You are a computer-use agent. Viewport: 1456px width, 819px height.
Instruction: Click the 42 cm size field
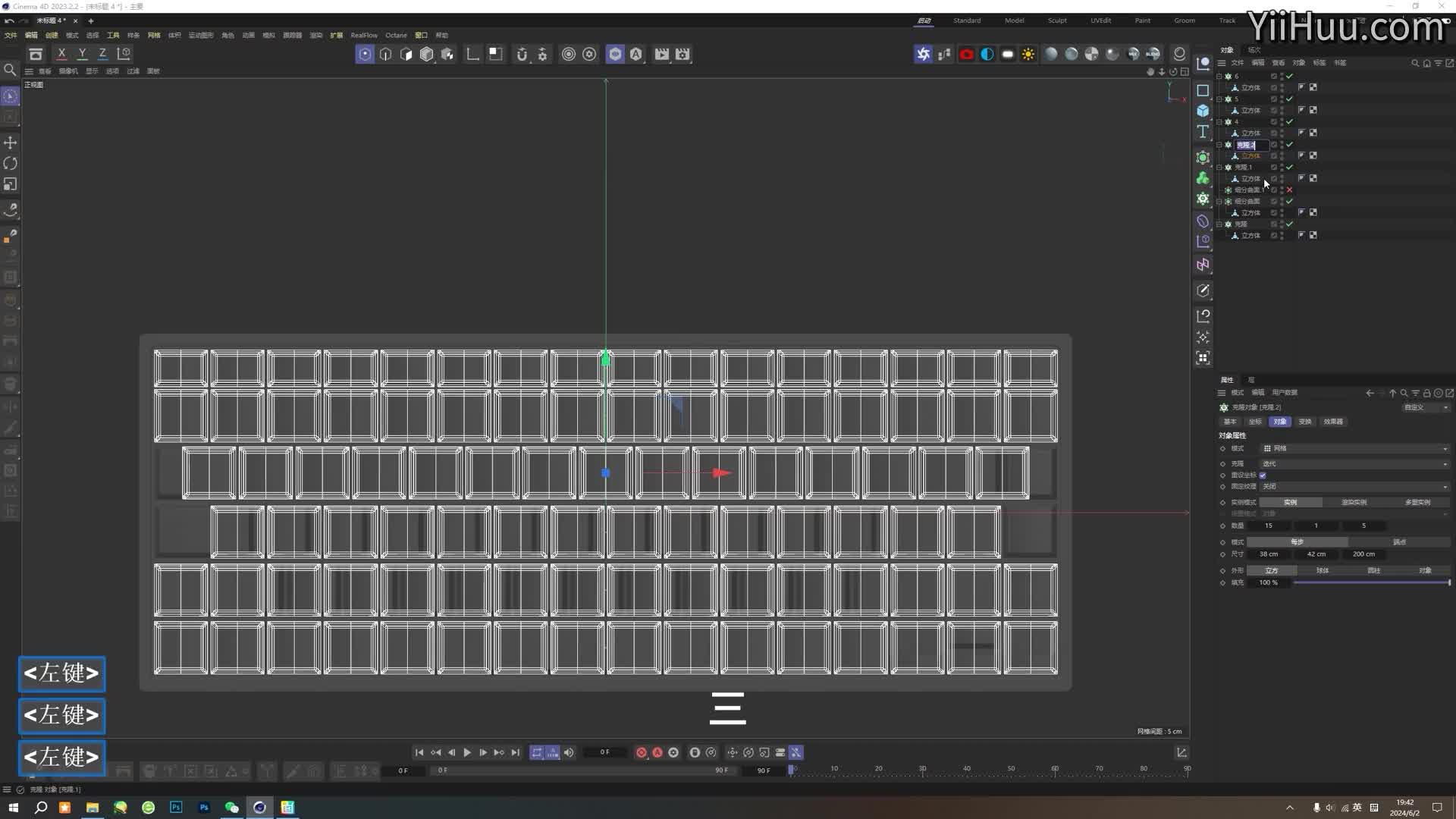[1316, 554]
